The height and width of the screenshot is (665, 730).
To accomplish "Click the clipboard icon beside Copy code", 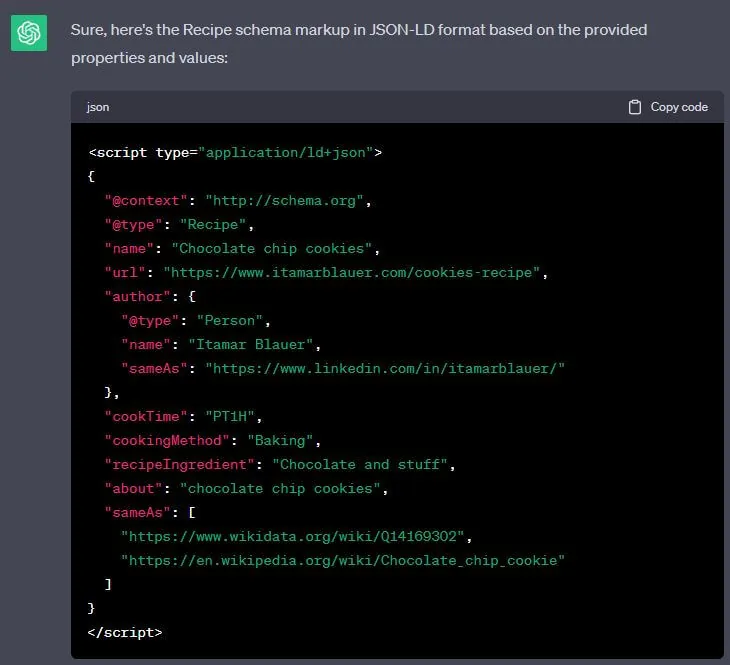I will [635, 107].
